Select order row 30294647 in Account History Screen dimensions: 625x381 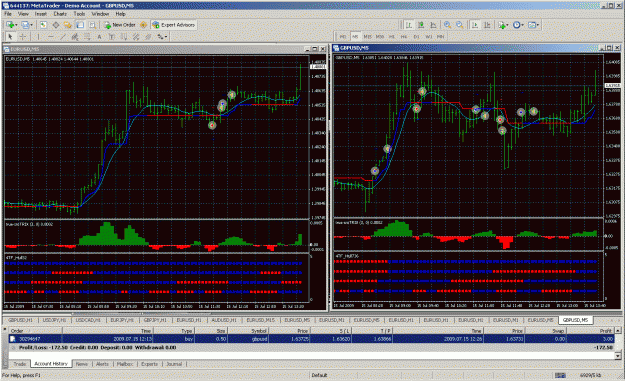click(311, 339)
